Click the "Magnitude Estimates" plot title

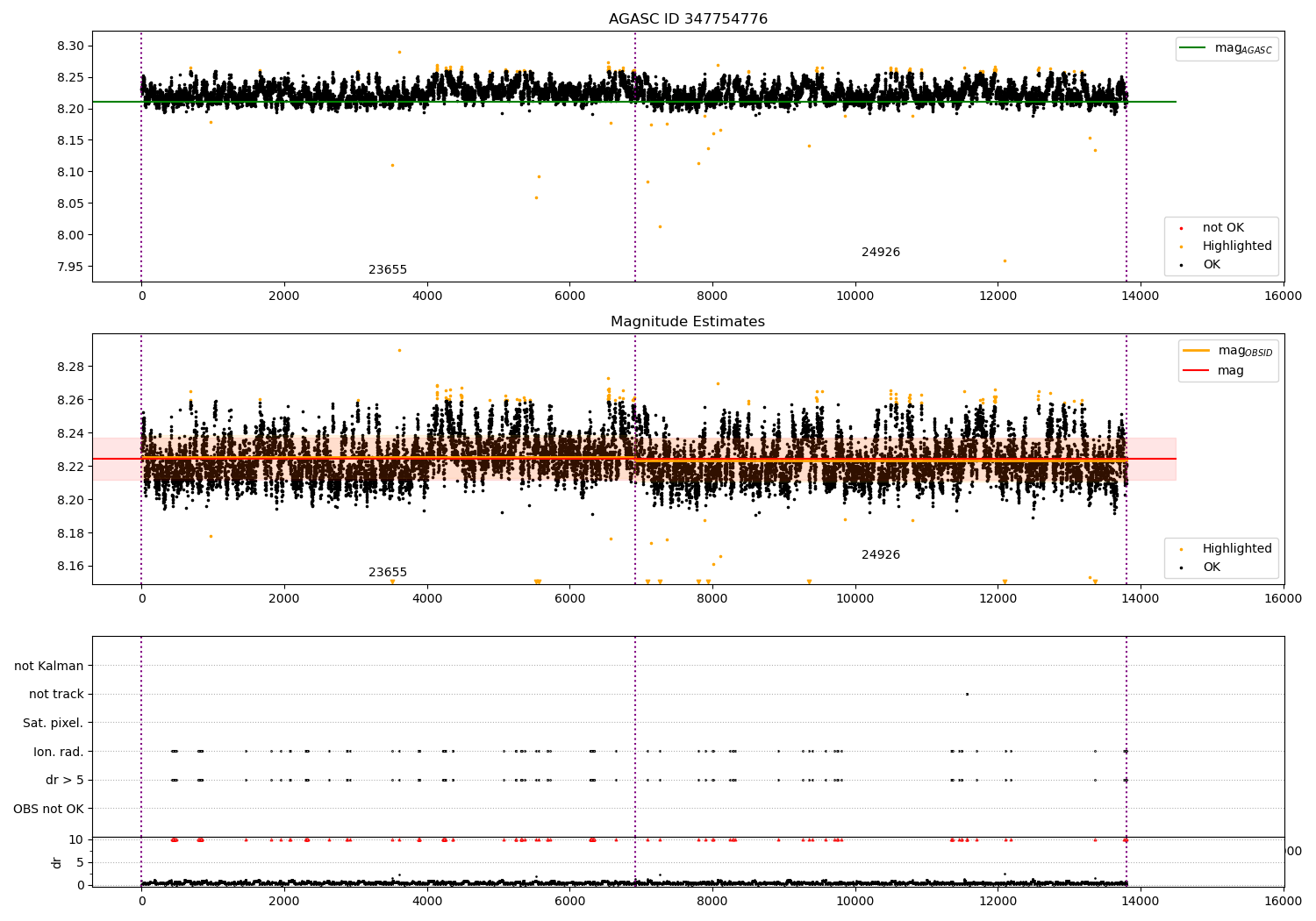coord(688,322)
